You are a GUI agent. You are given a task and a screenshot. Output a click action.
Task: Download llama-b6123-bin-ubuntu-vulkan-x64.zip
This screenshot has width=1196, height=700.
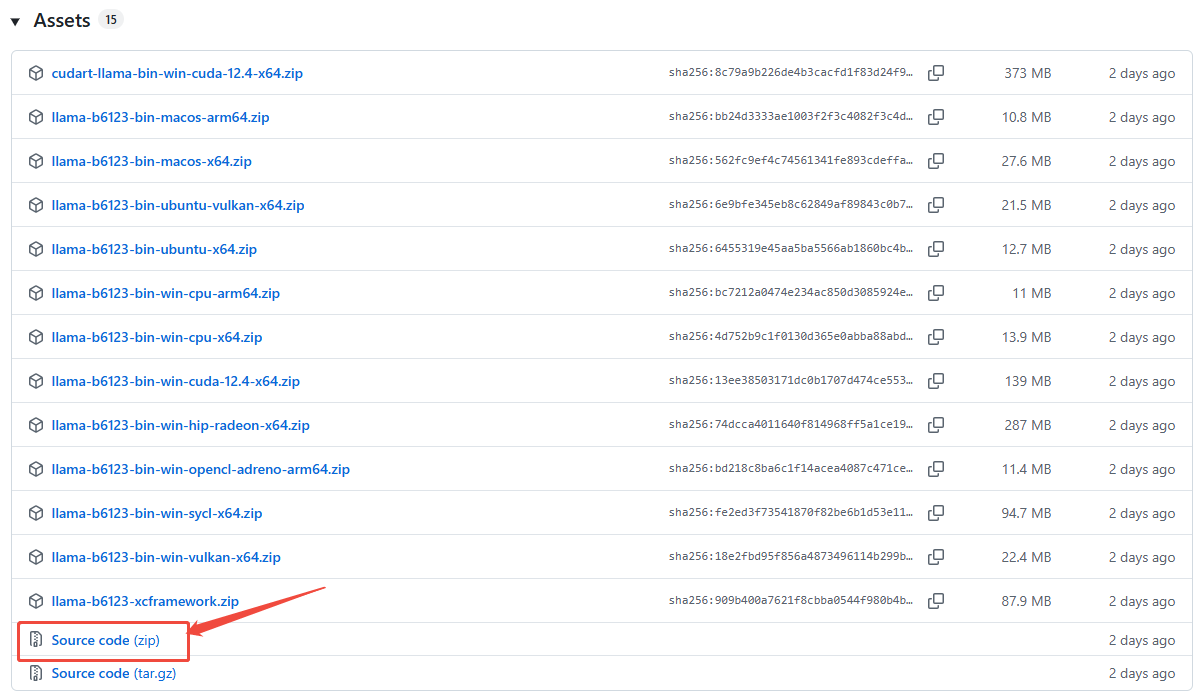[x=178, y=205]
